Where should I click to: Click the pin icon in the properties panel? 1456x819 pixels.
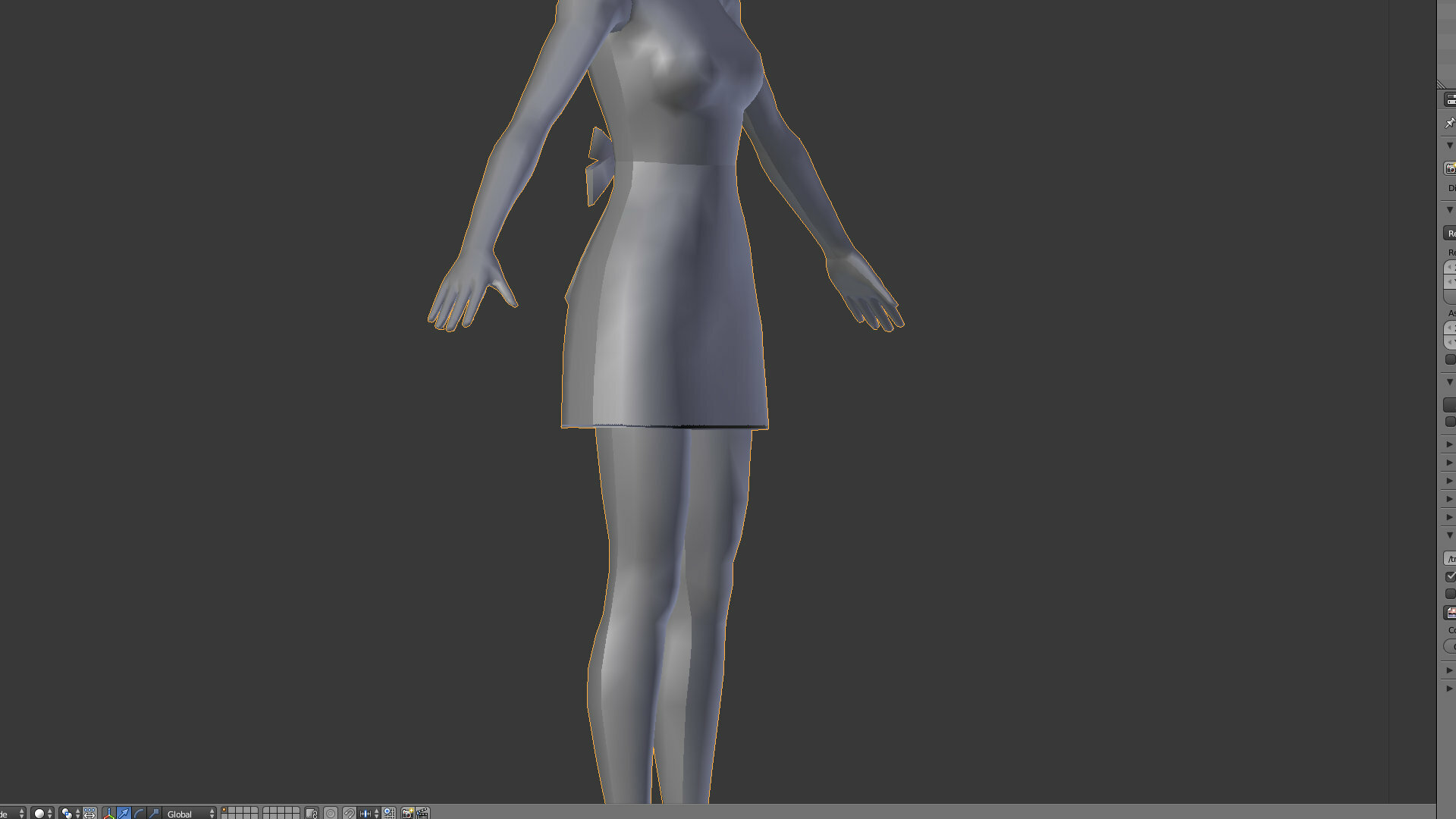[1449, 123]
